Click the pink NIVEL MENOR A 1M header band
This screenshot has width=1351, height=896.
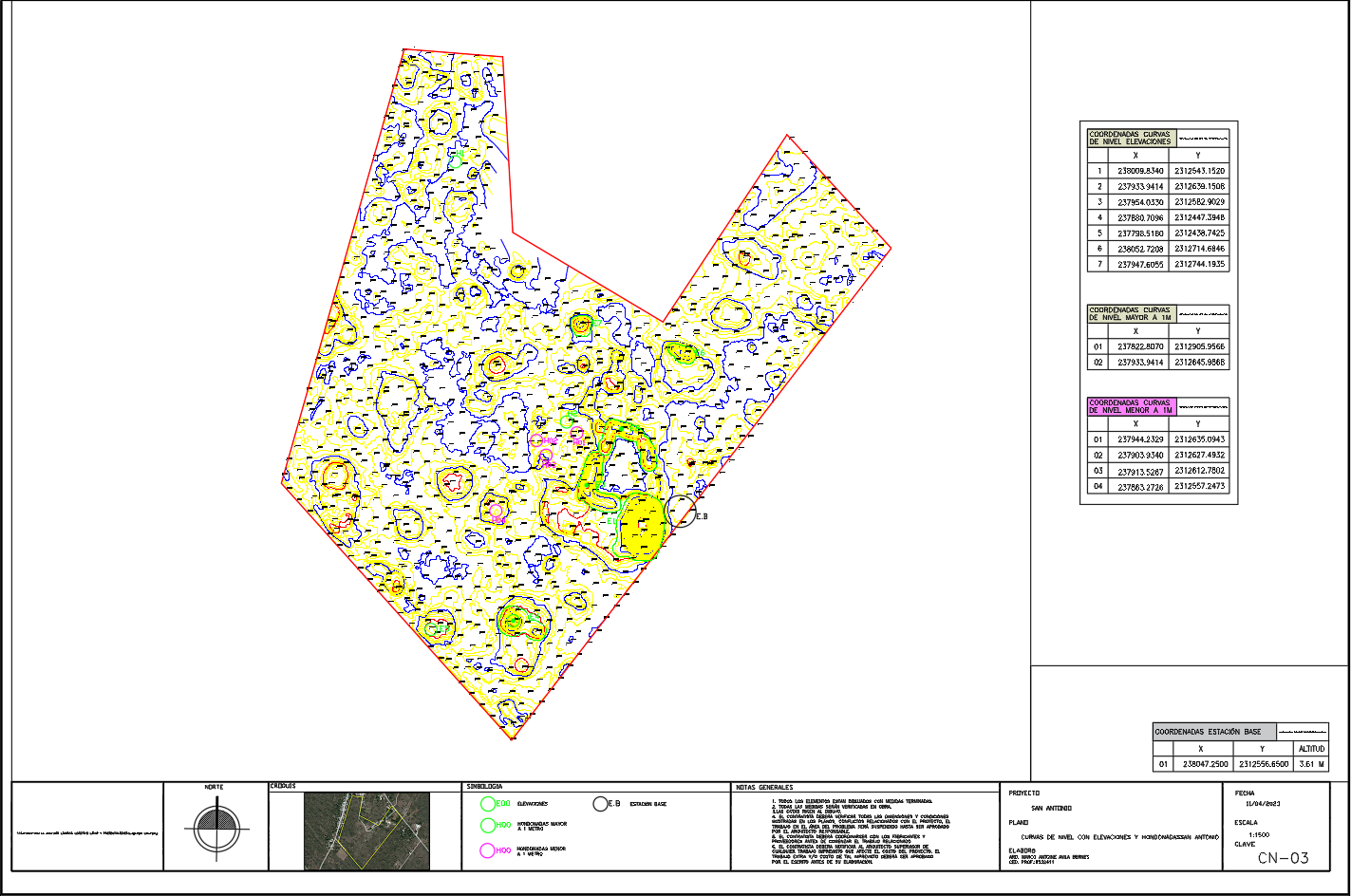(x=1130, y=405)
